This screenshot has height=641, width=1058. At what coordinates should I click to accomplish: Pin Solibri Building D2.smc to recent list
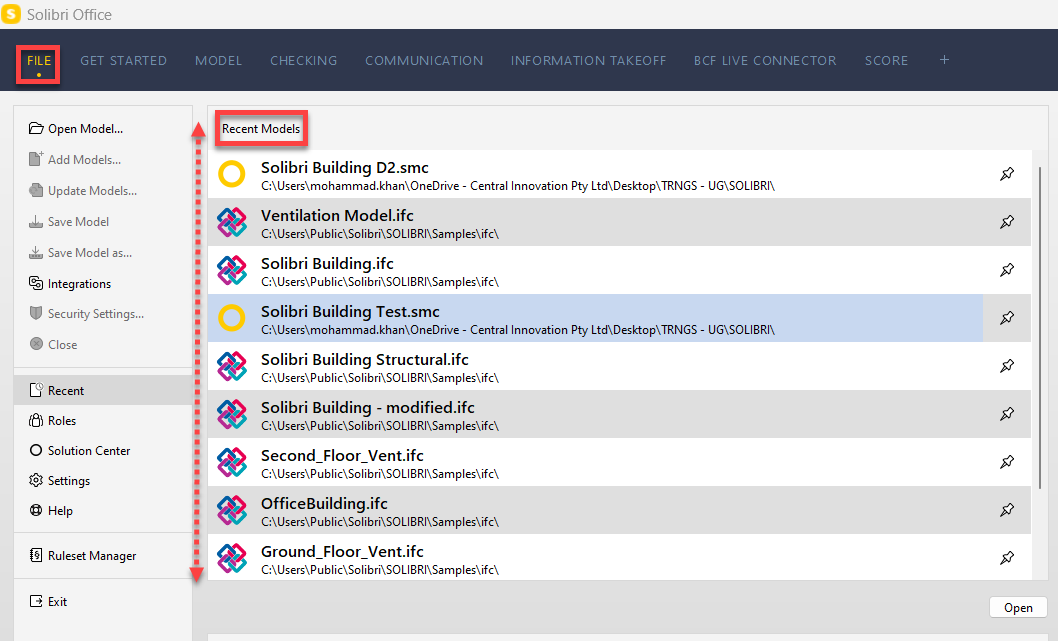tap(1006, 173)
